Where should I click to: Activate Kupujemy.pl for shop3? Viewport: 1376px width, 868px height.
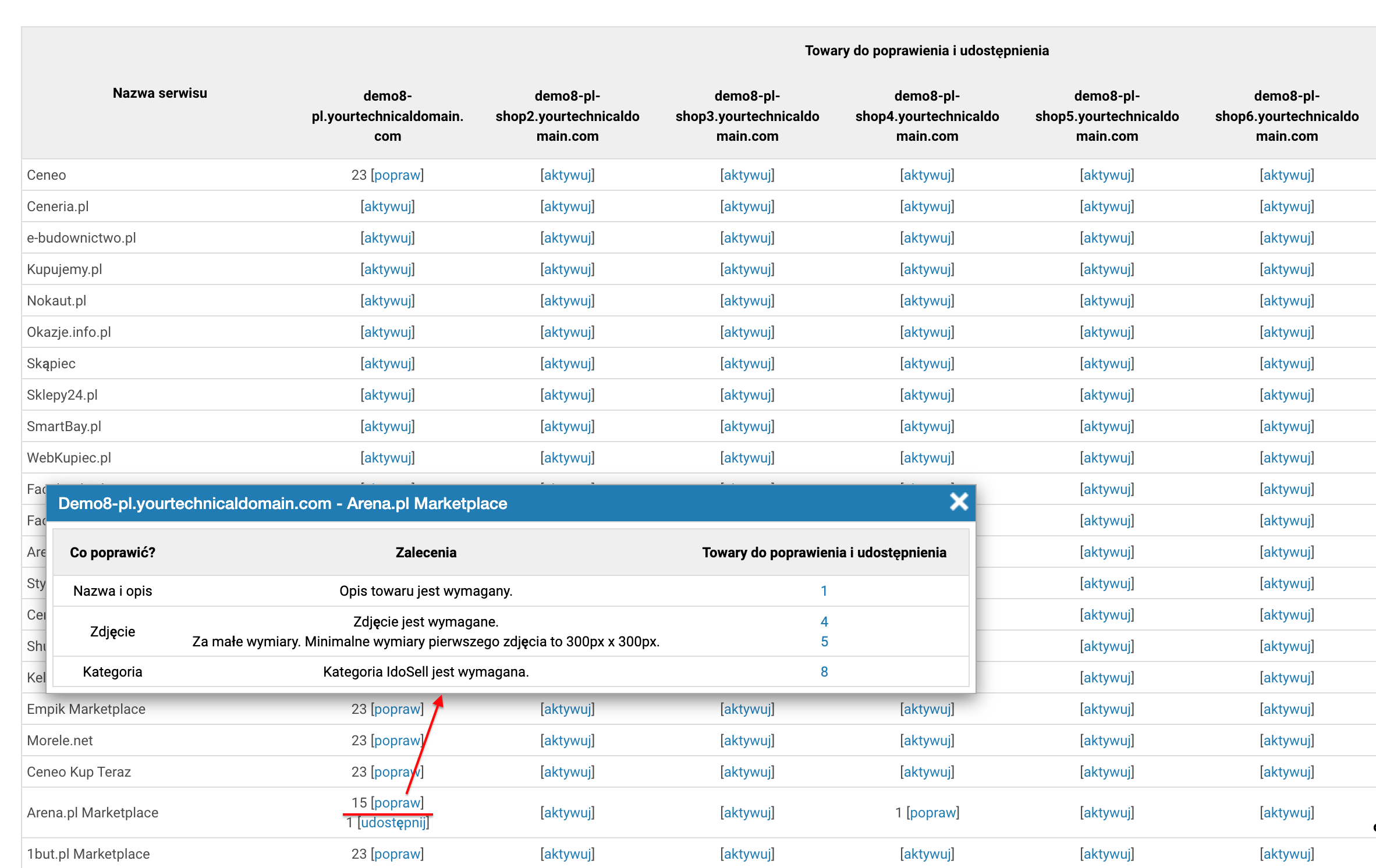click(747, 269)
